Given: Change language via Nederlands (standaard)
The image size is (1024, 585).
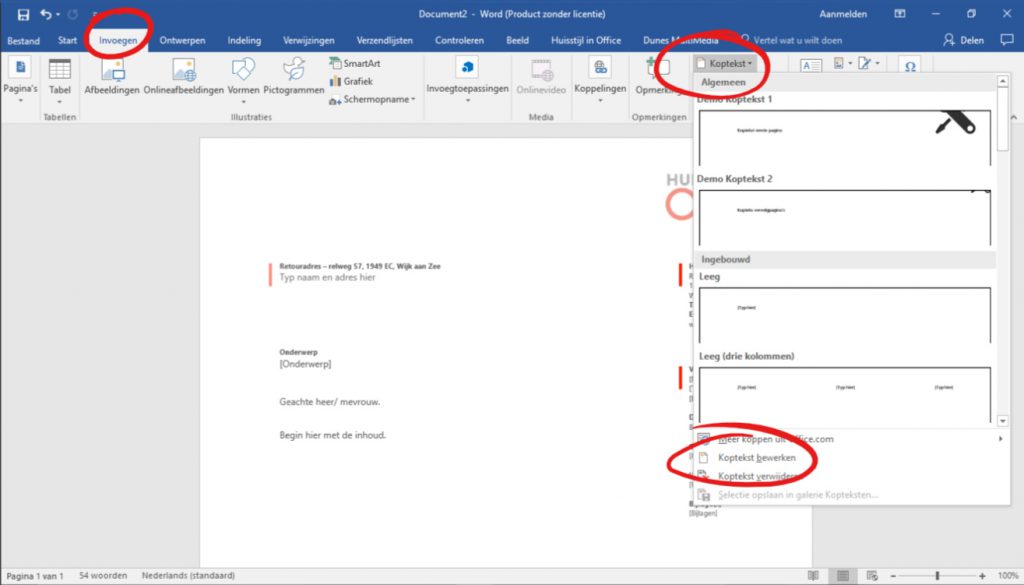Looking at the screenshot, I should (188, 576).
